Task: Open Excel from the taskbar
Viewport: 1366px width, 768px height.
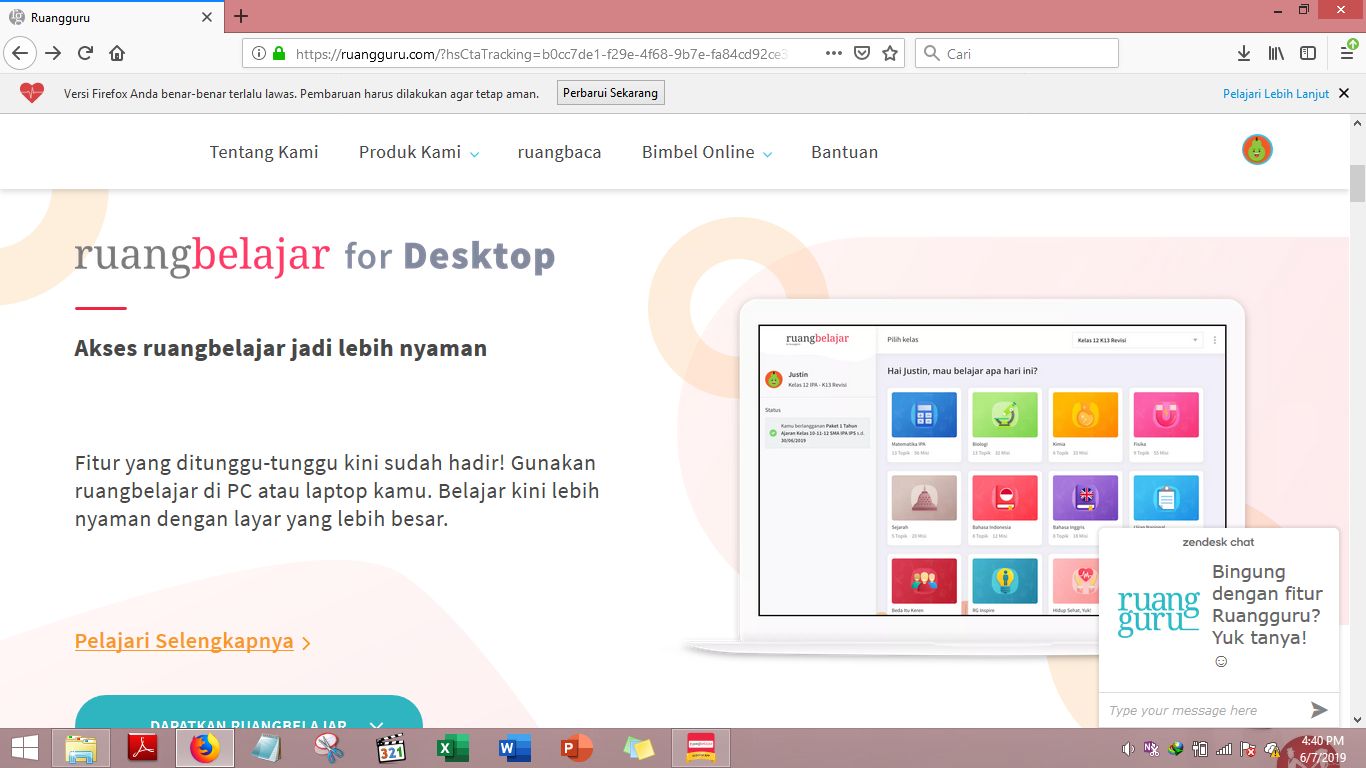Action: pos(453,748)
